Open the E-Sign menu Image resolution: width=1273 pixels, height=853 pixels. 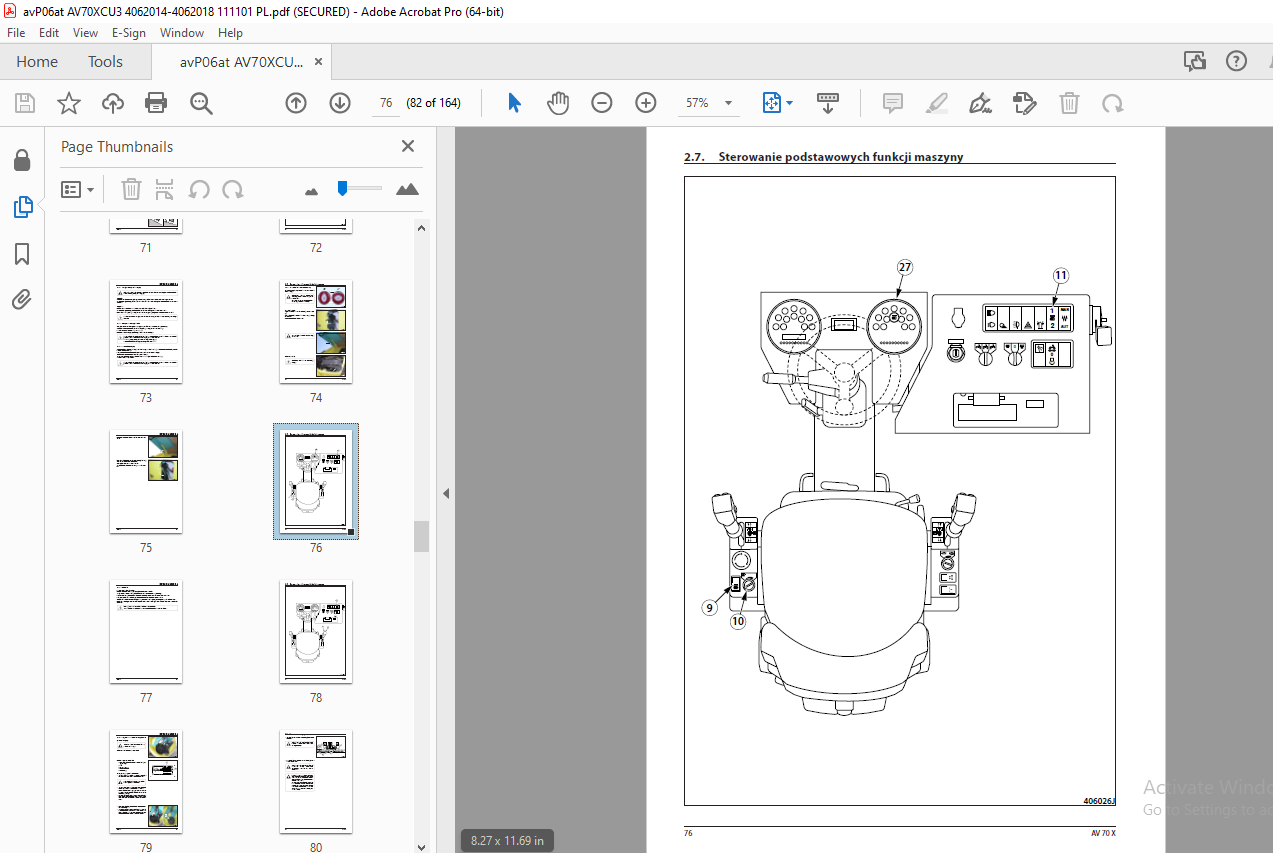point(129,33)
